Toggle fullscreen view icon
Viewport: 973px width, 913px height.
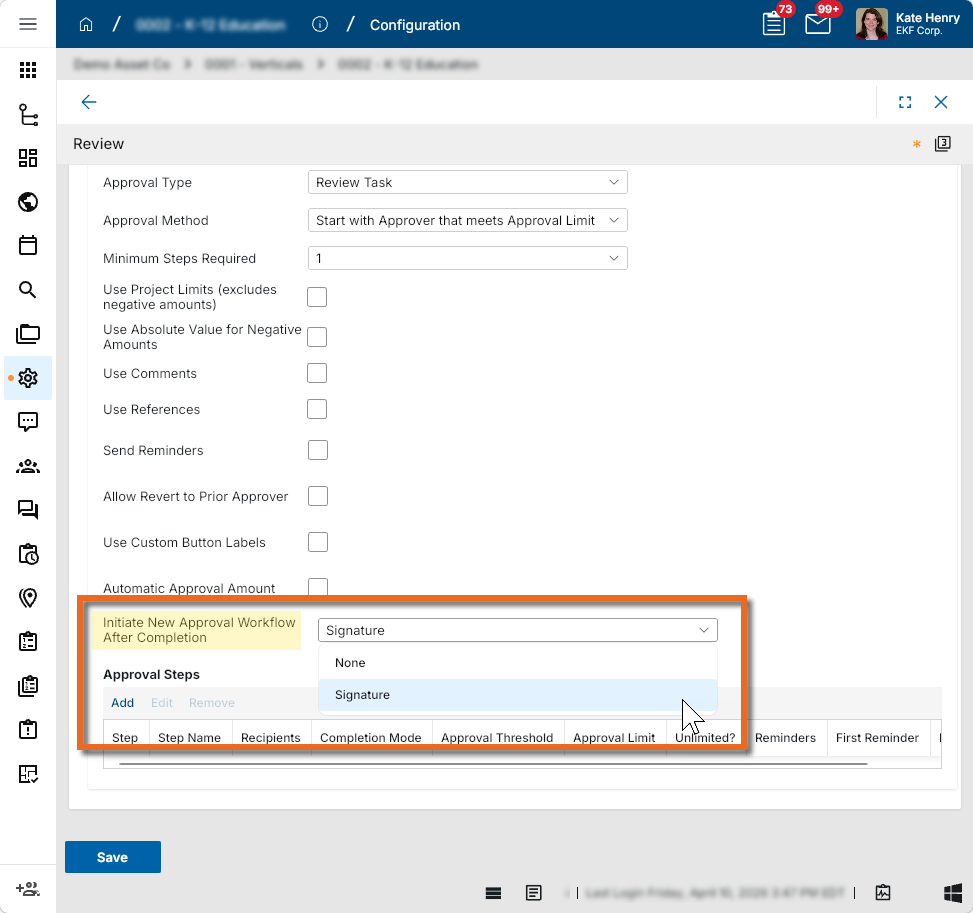pyautogui.click(x=905, y=102)
